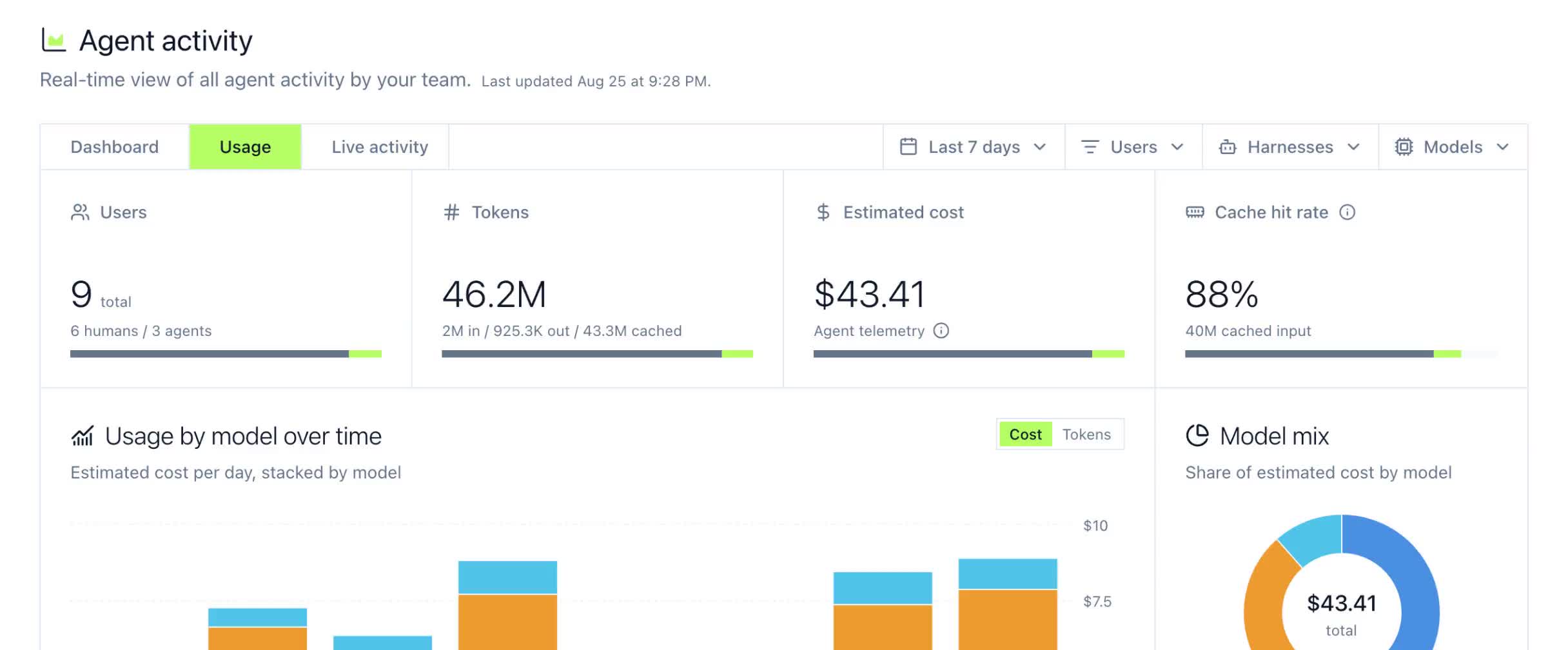The width and height of the screenshot is (1568, 650).
Task: Click the 88% cache hit rate value
Action: [x=1222, y=295]
